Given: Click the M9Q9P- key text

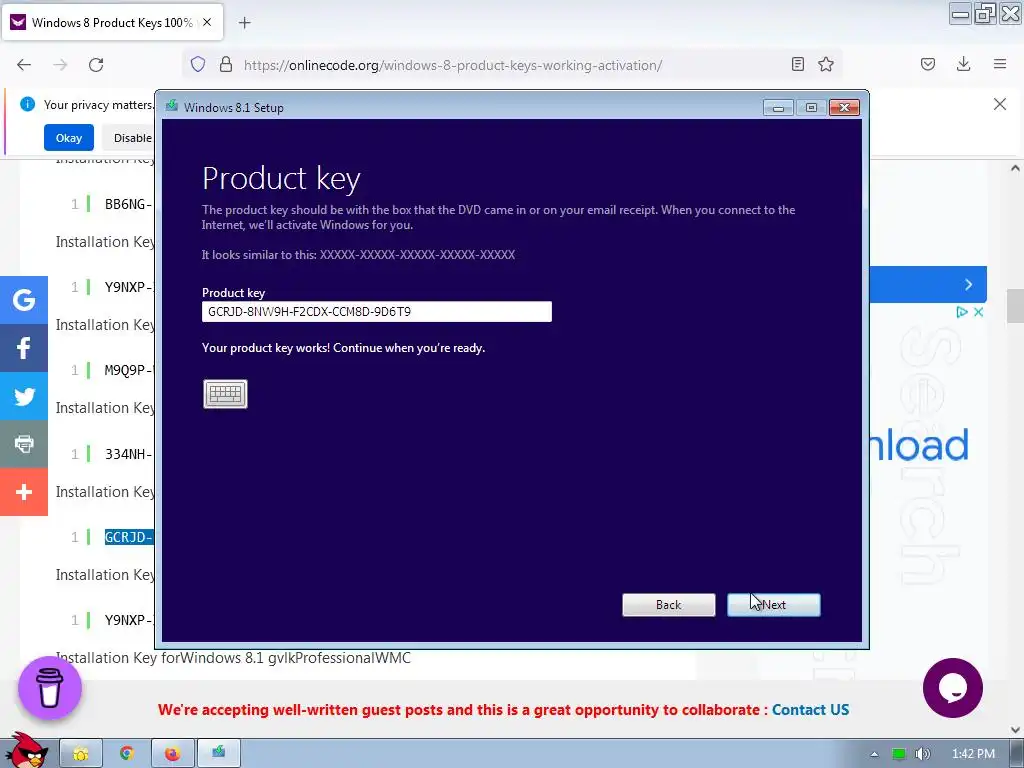Looking at the screenshot, I should coord(129,370).
